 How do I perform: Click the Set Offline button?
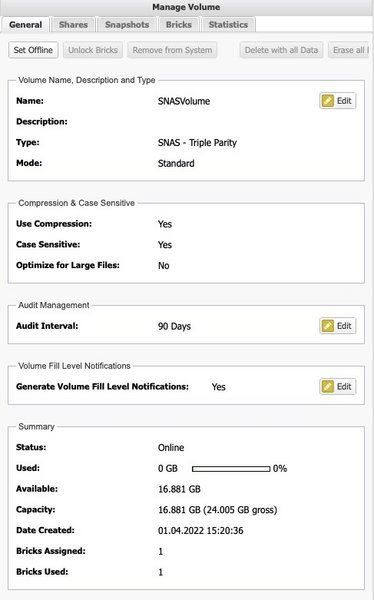[33, 50]
